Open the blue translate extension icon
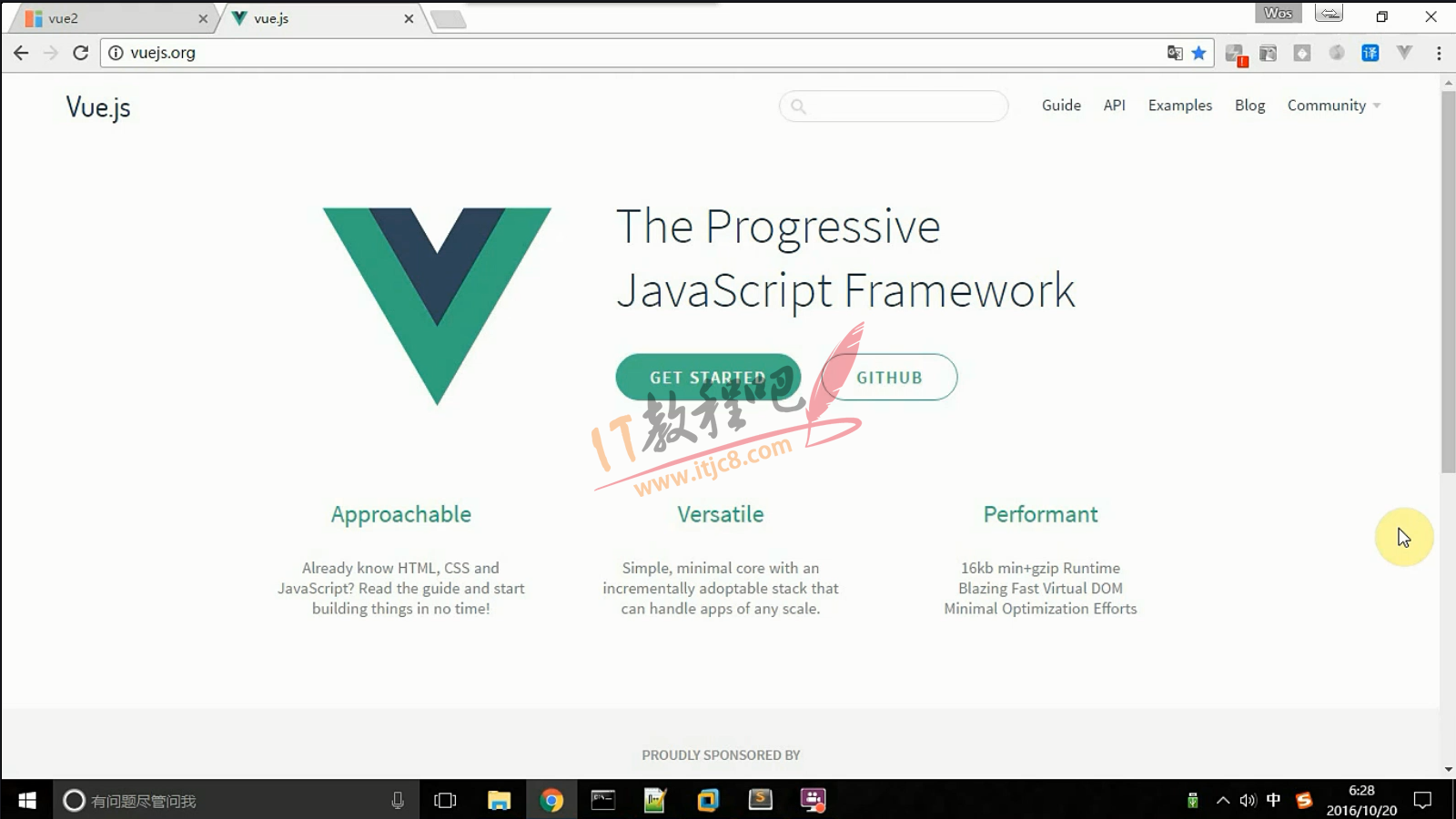Viewport: 1456px width, 819px height. (x=1370, y=53)
